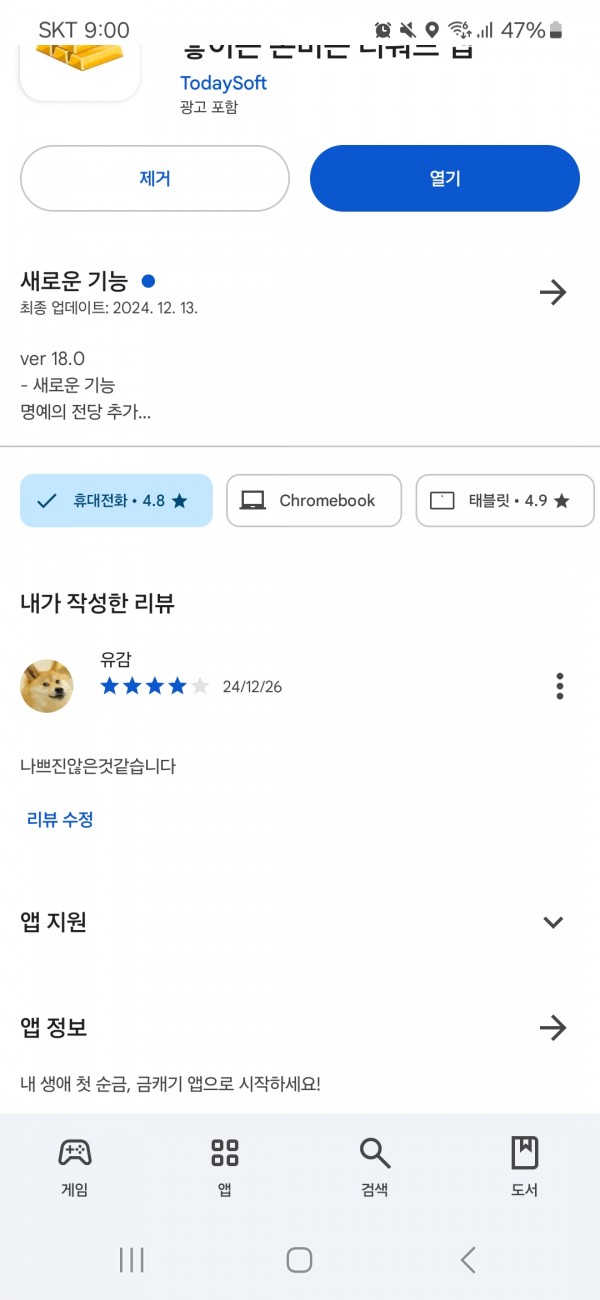Expand the 앱 지원 section chevron
The width and height of the screenshot is (600, 1300).
[553, 922]
